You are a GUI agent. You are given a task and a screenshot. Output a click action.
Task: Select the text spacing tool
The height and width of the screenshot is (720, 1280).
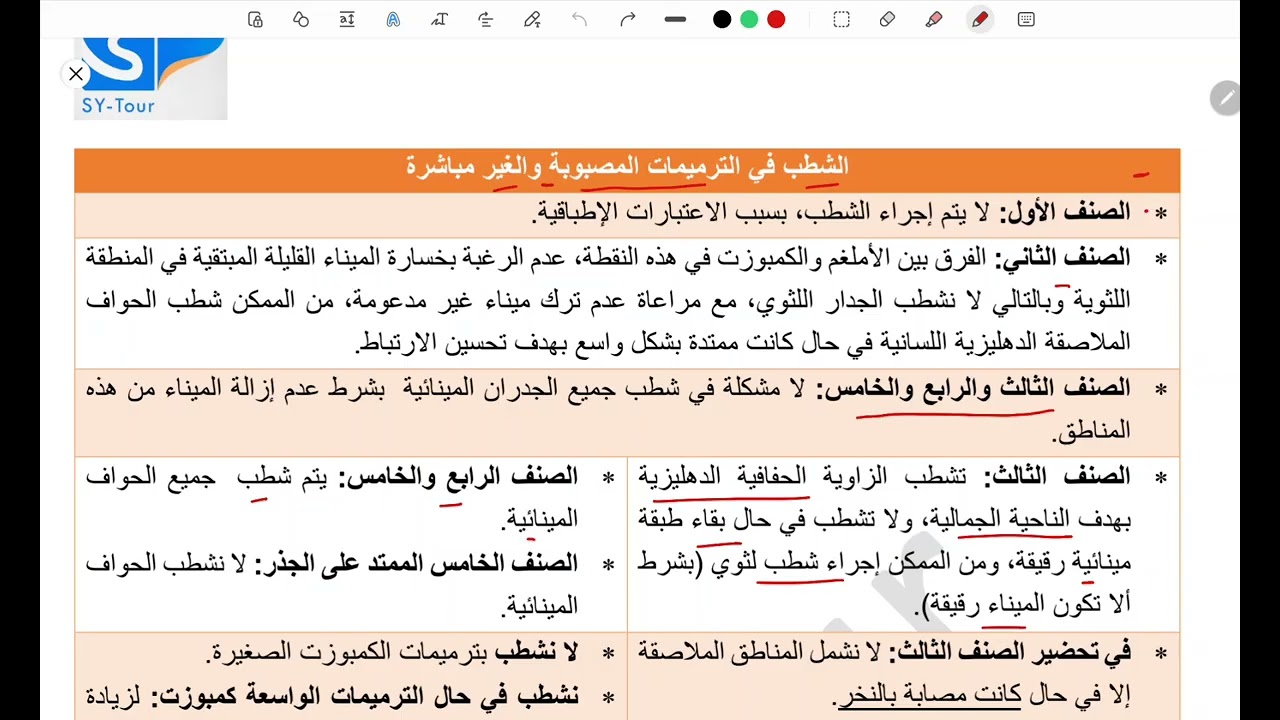coord(347,19)
